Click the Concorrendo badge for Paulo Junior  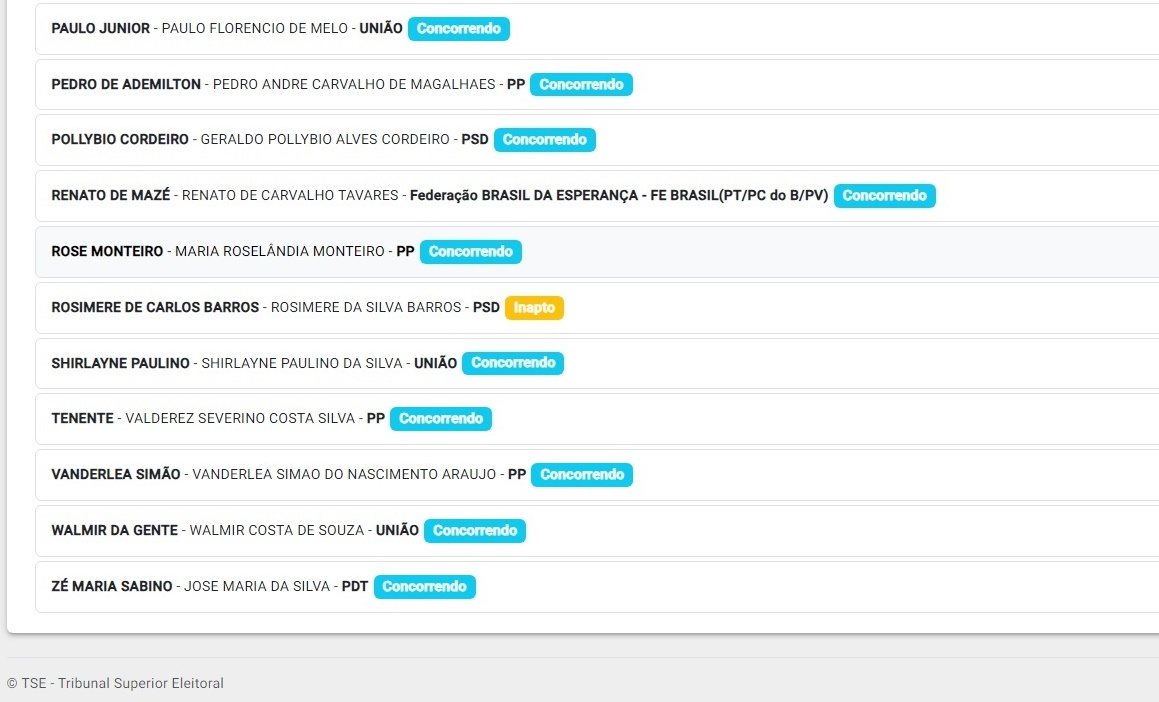coord(458,29)
